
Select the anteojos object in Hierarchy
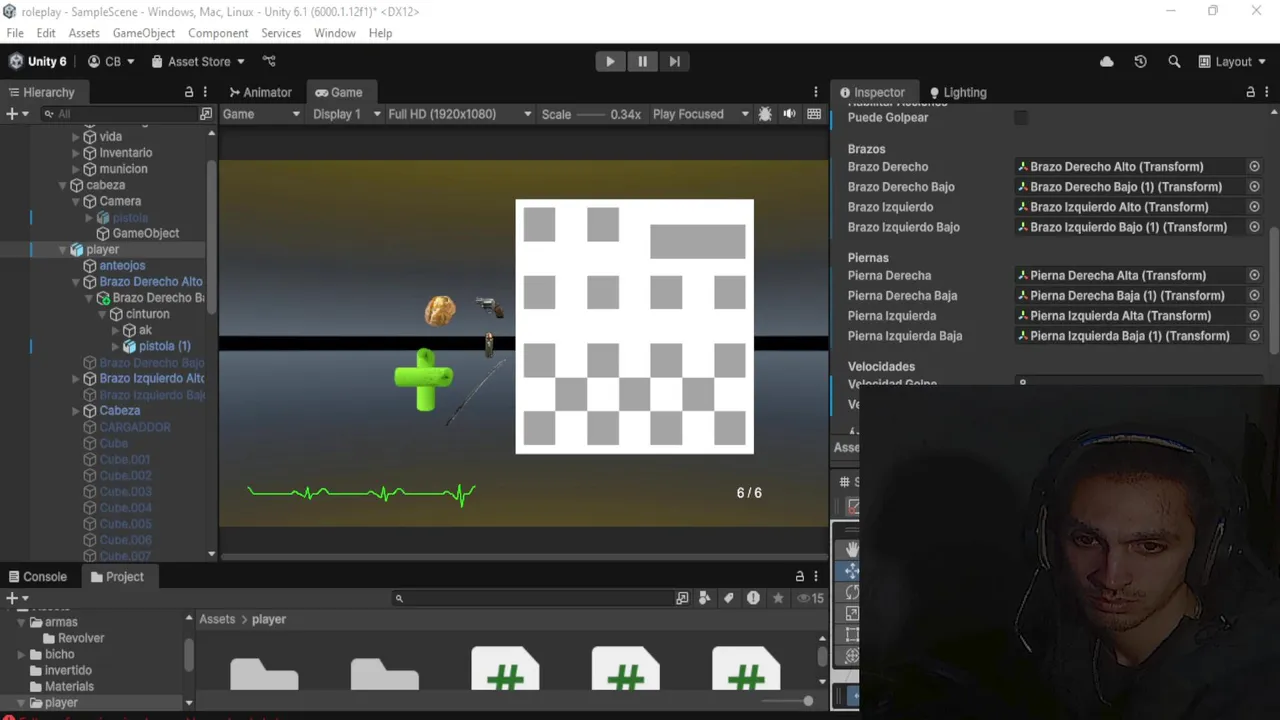point(122,266)
